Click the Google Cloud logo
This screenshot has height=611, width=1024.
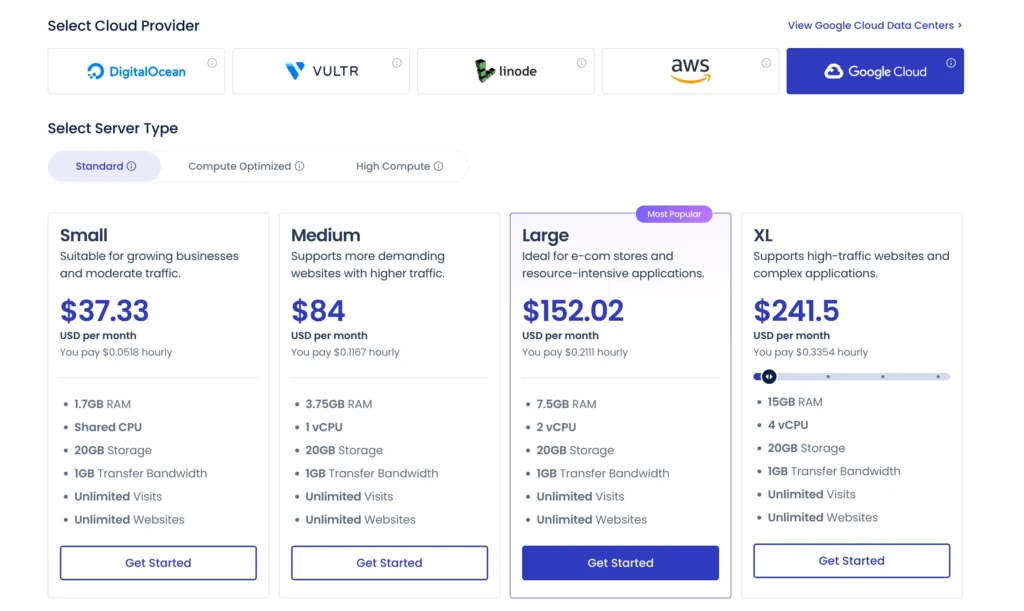tap(874, 70)
